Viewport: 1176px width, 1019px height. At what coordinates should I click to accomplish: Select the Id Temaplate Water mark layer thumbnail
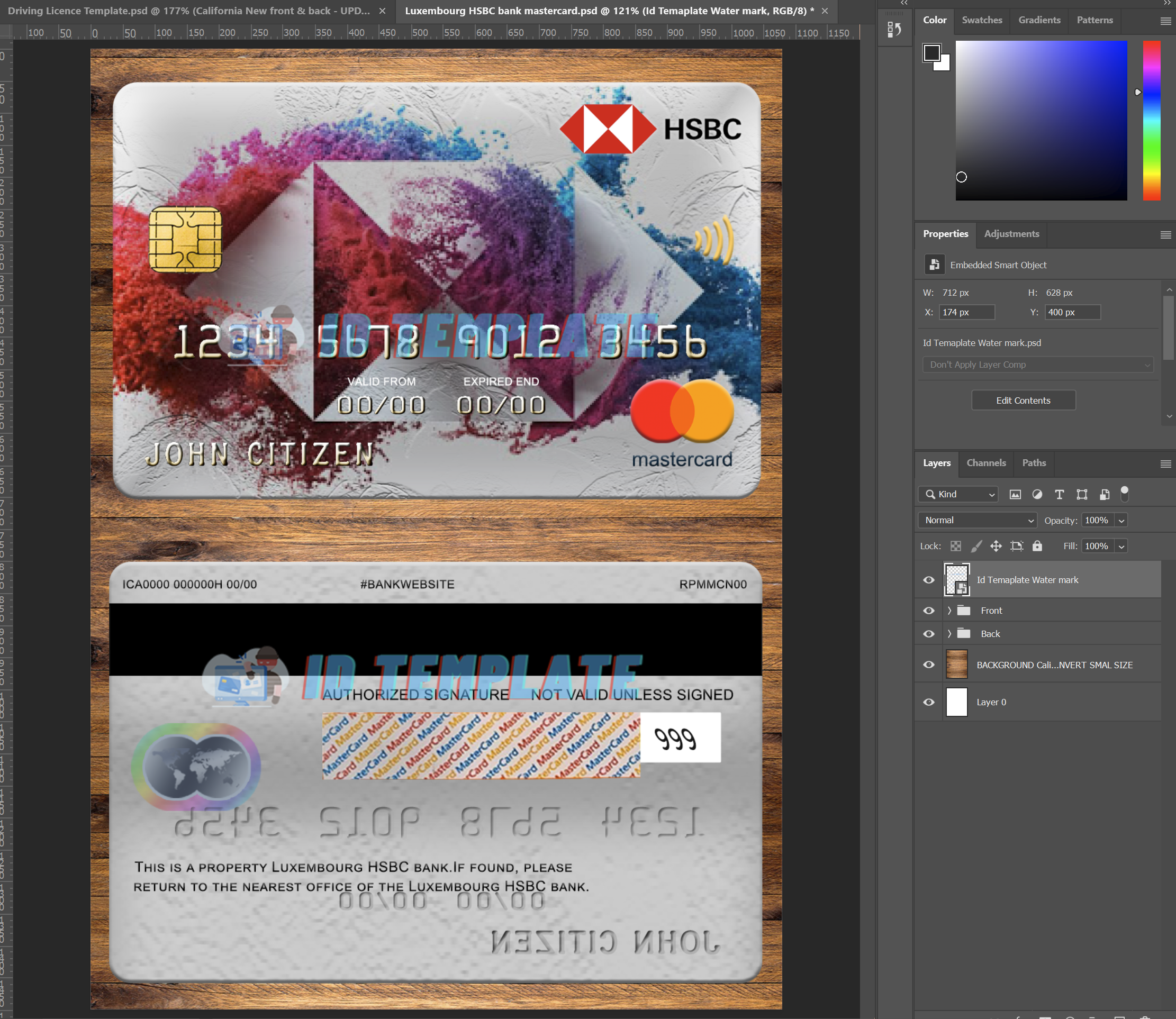coord(956,580)
